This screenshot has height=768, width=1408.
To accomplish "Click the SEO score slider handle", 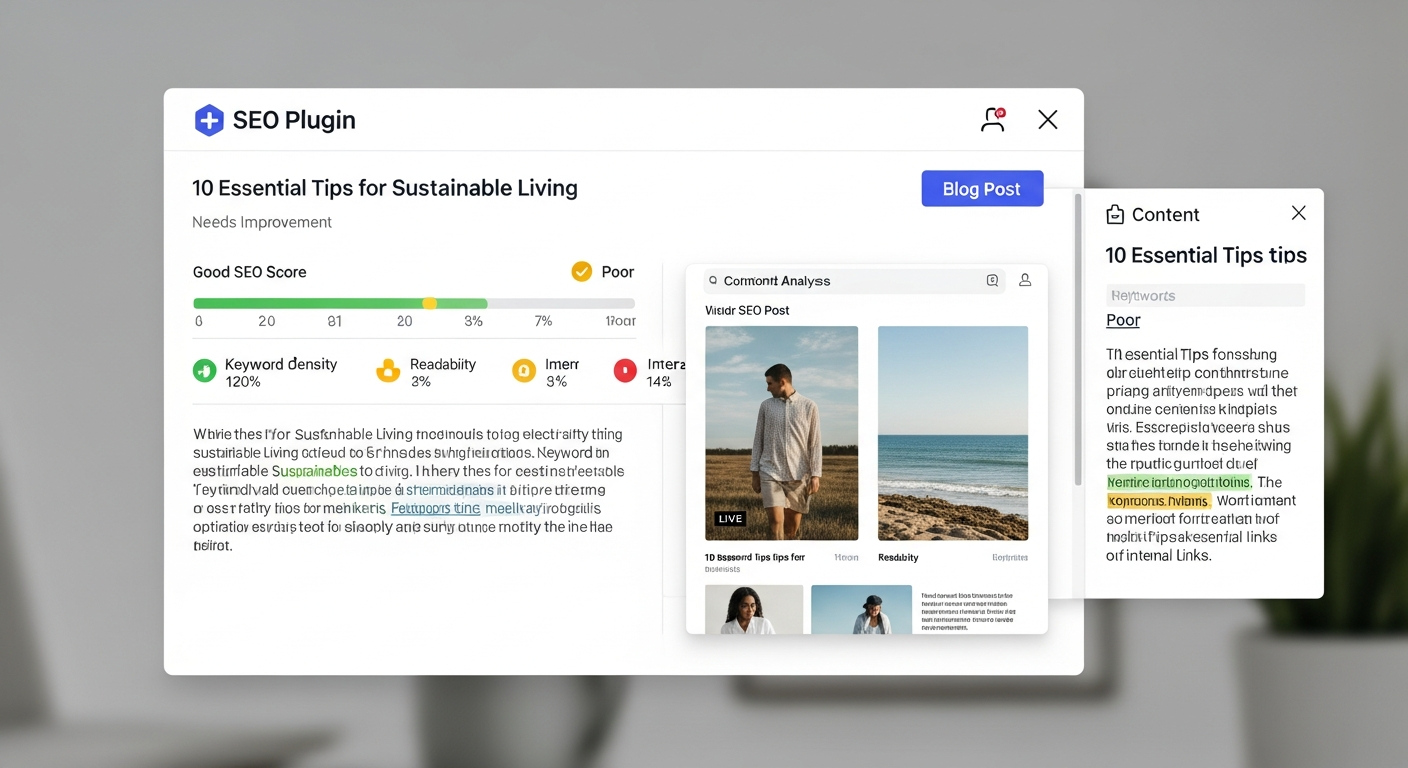I will click(x=430, y=302).
